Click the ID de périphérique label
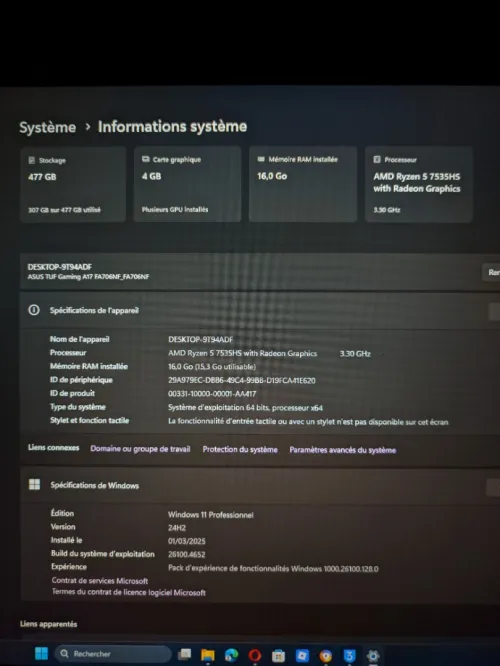 click(81, 380)
